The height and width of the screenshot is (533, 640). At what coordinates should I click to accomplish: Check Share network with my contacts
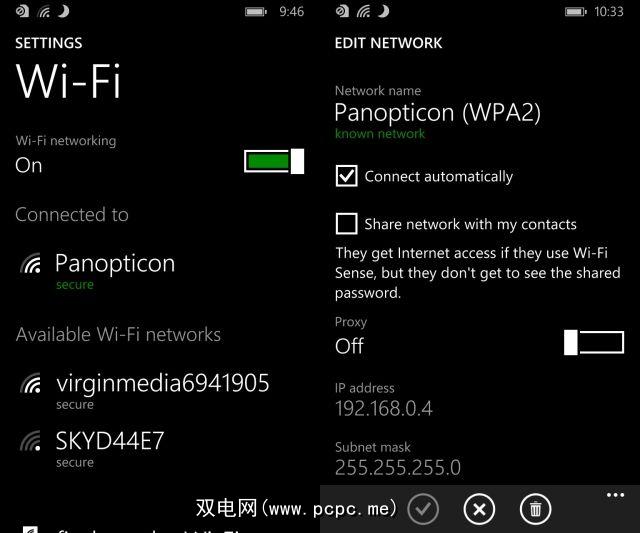pos(347,224)
